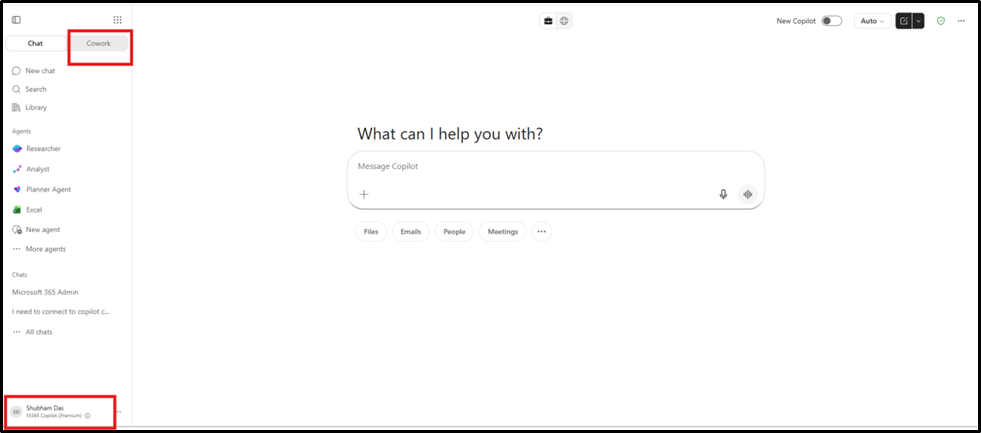Select the web globe mode icon
The width and height of the screenshot is (981, 433).
click(564, 21)
